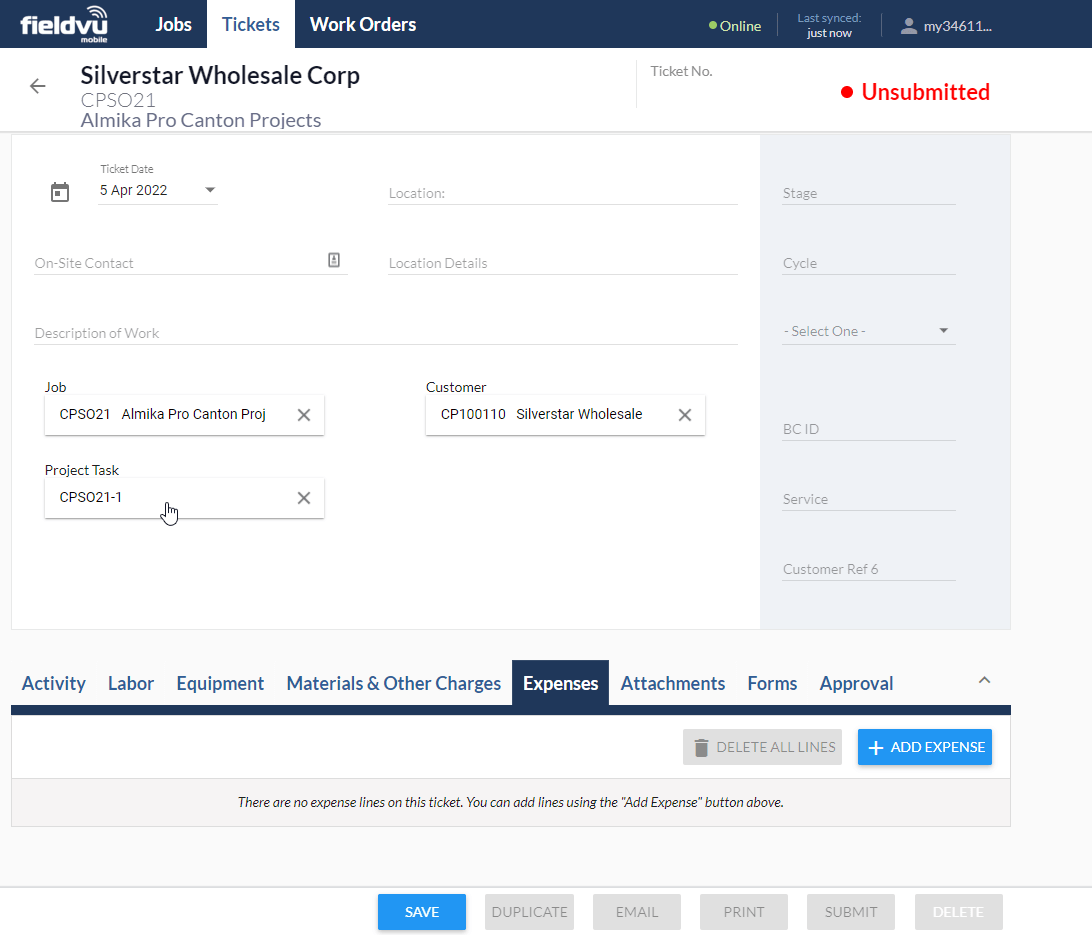Click the fieldvu mobile logo
1092x935 pixels.
[x=64, y=24]
